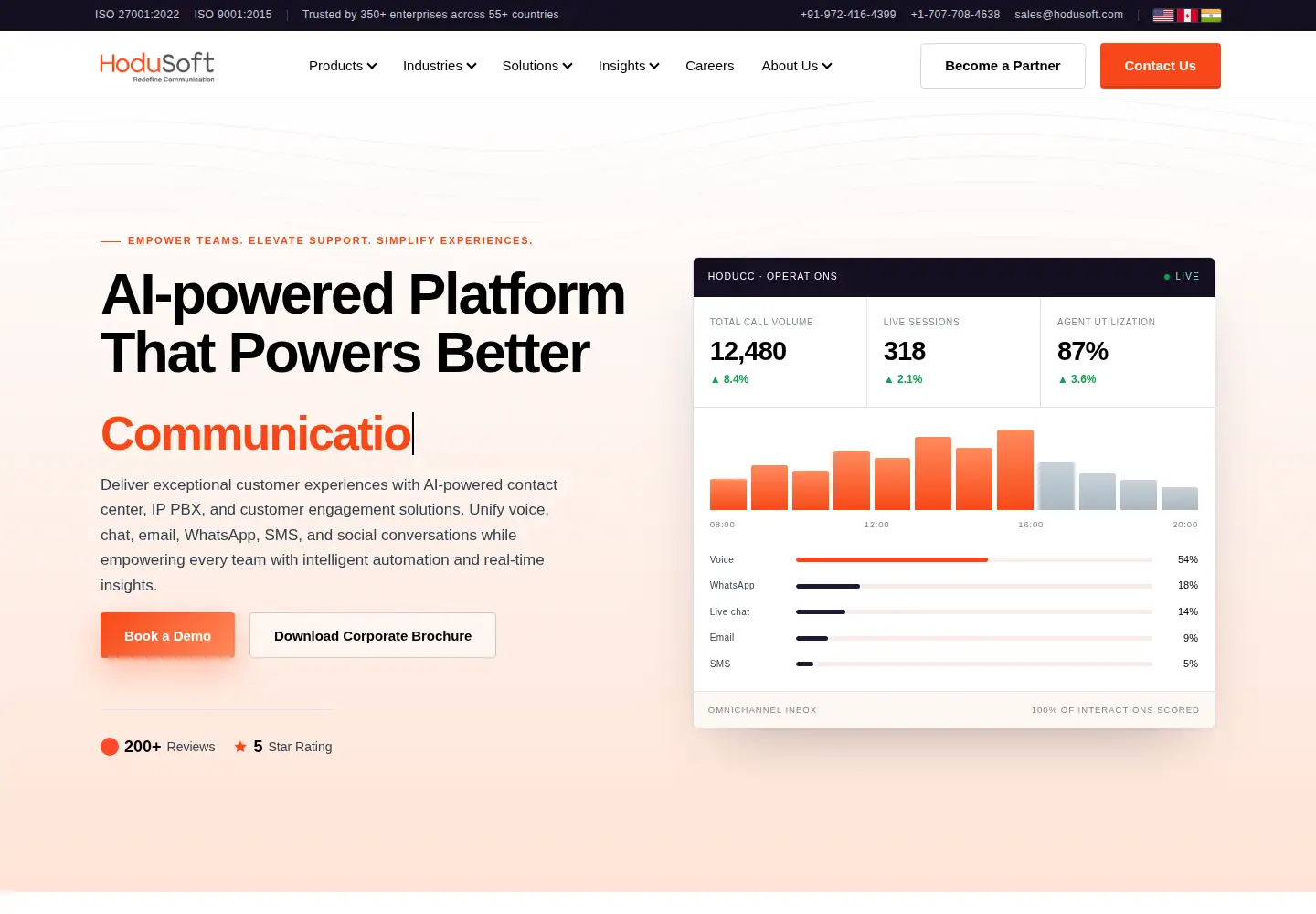Image resolution: width=1316 pixels, height=914 pixels.
Task: Open the Industries dropdown
Action: 440,66
